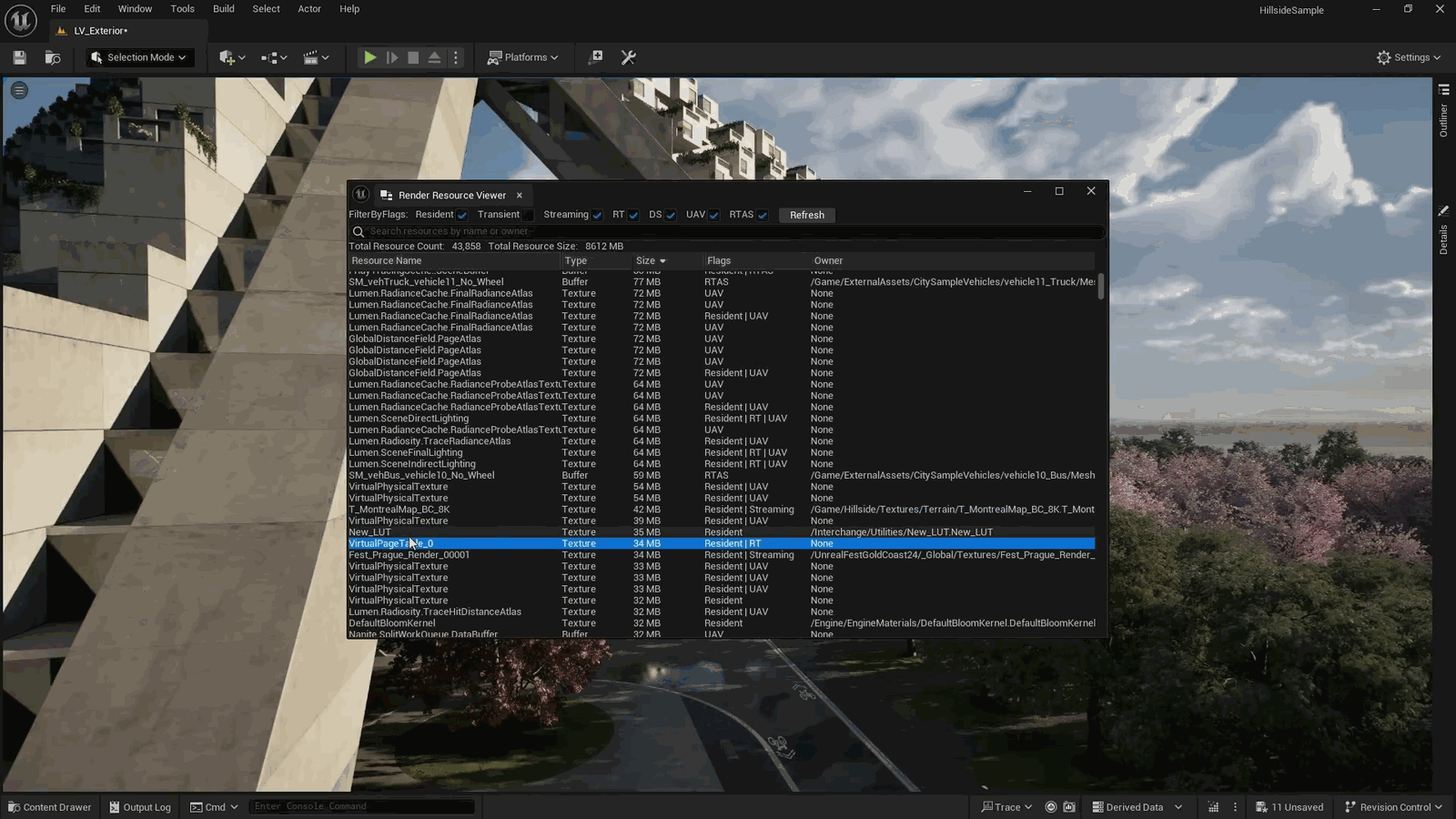Toggle the Transient filter checkbox
The height and width of the screenshot is (819, 1456).
tap(528, 216)
